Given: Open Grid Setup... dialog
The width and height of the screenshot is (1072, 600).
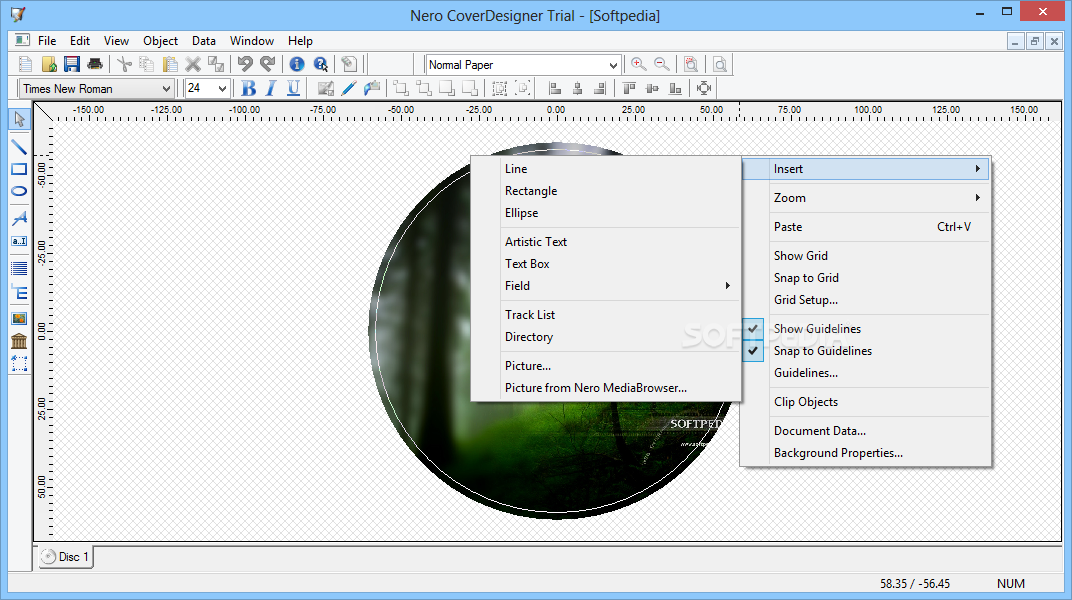Looking at the screenshot, I should point(866,299).
